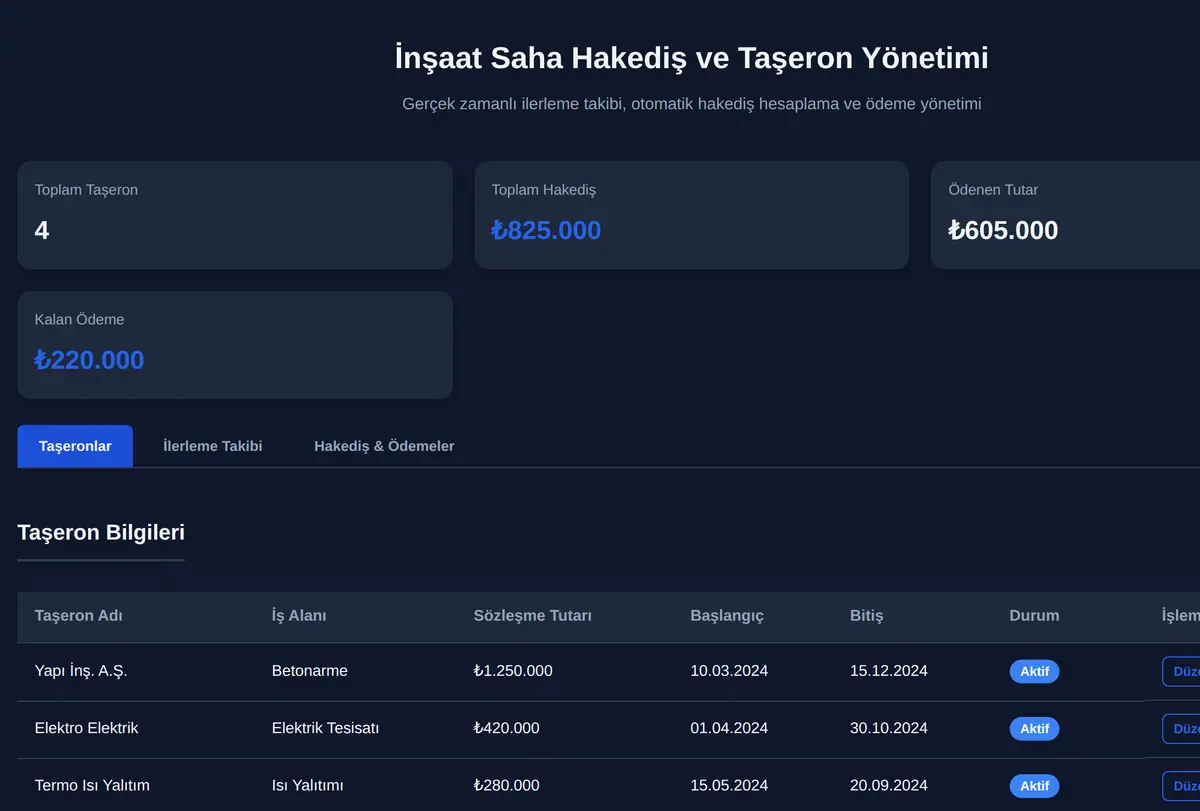Click the start date 10.03.2024
Viewport: 1200px width, 811px height.
click(x=729, y=671)
